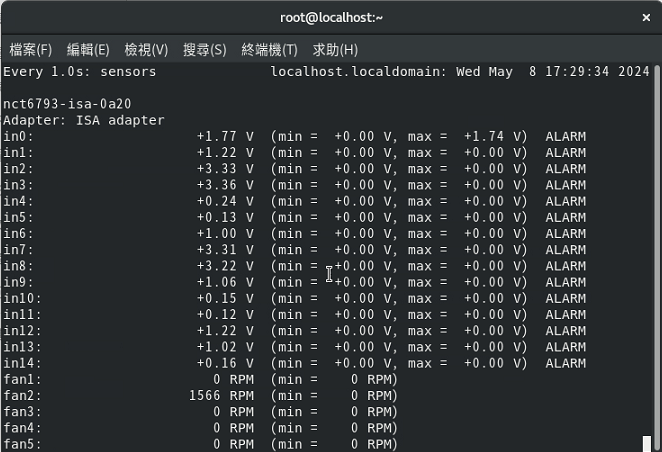This screenshot has width=662, height=452.
Task: Click the fan2 1566 RPM reading
Action: (x=221, y=395)
